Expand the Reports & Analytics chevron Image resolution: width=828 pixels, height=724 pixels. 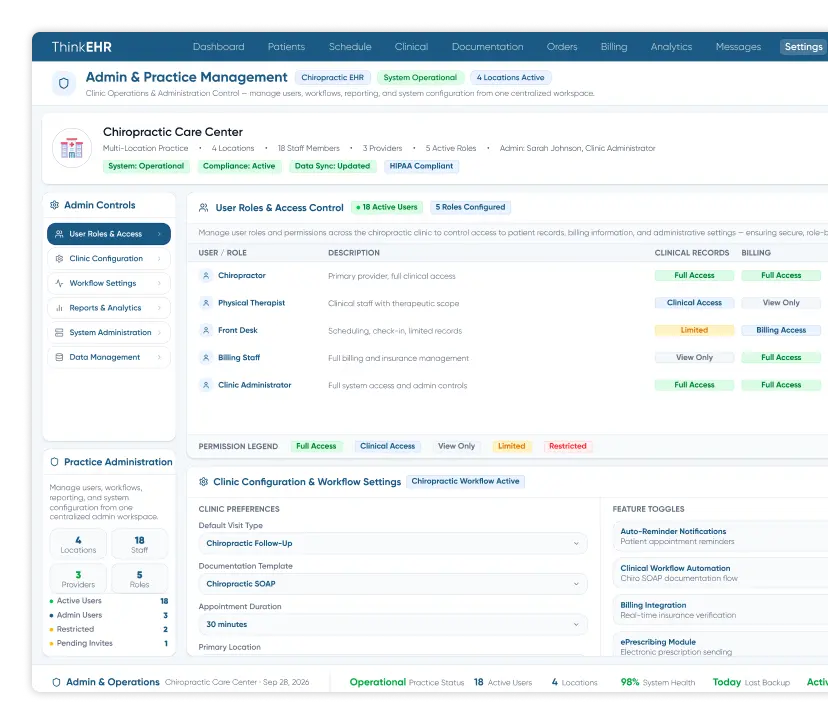point(159,308)
